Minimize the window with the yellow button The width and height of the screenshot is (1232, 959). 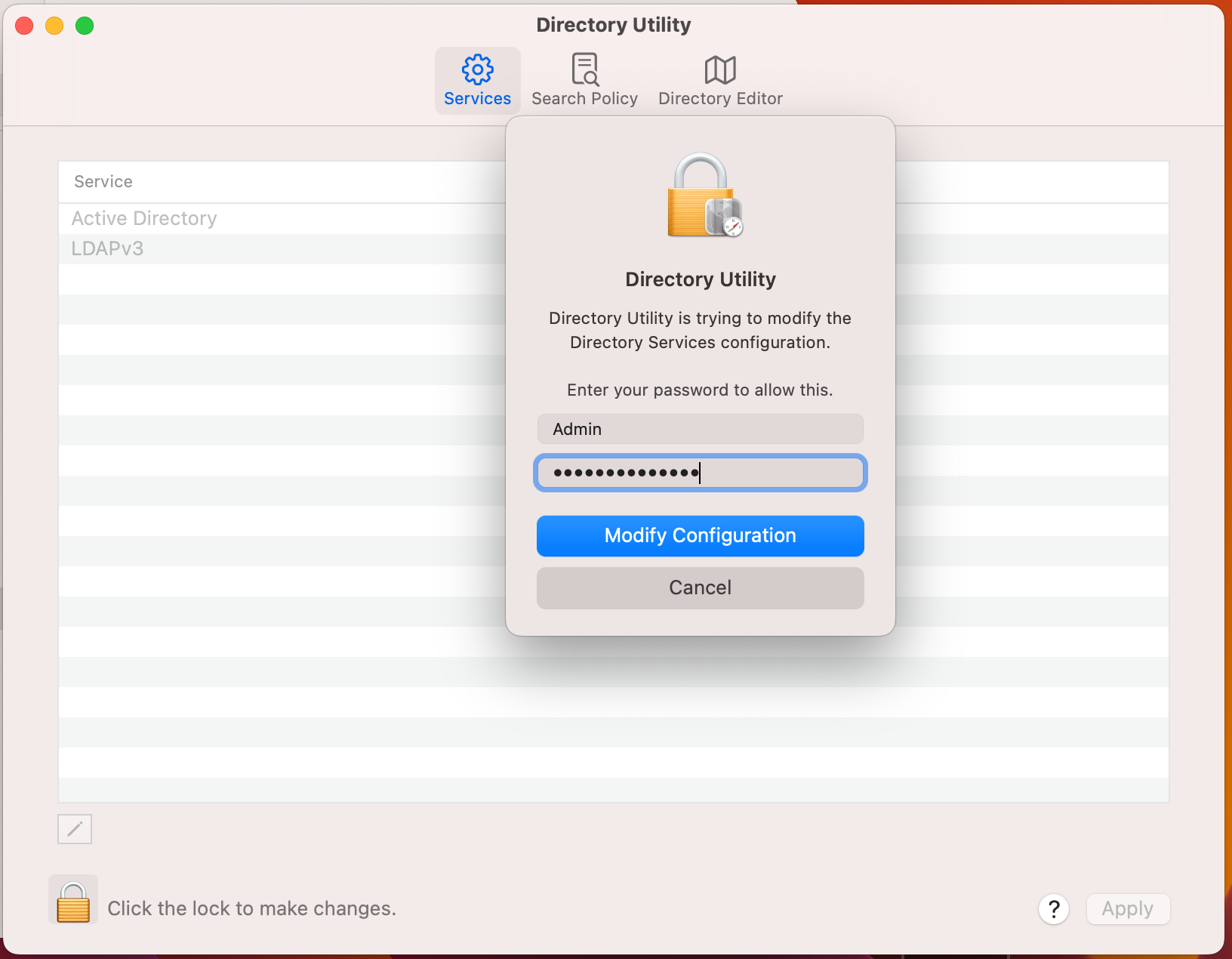(54, 26)
